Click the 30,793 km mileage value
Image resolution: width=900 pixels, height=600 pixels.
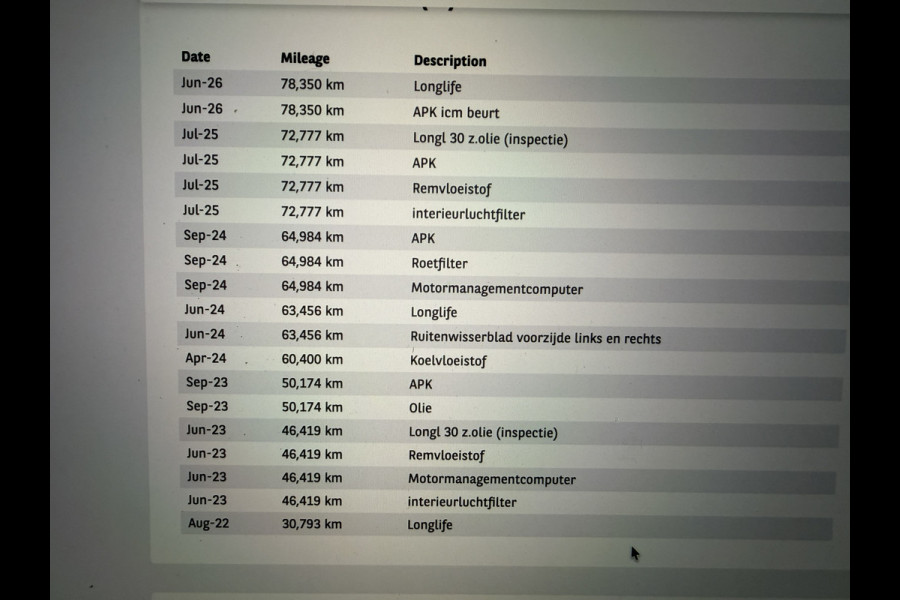[312, 524]
